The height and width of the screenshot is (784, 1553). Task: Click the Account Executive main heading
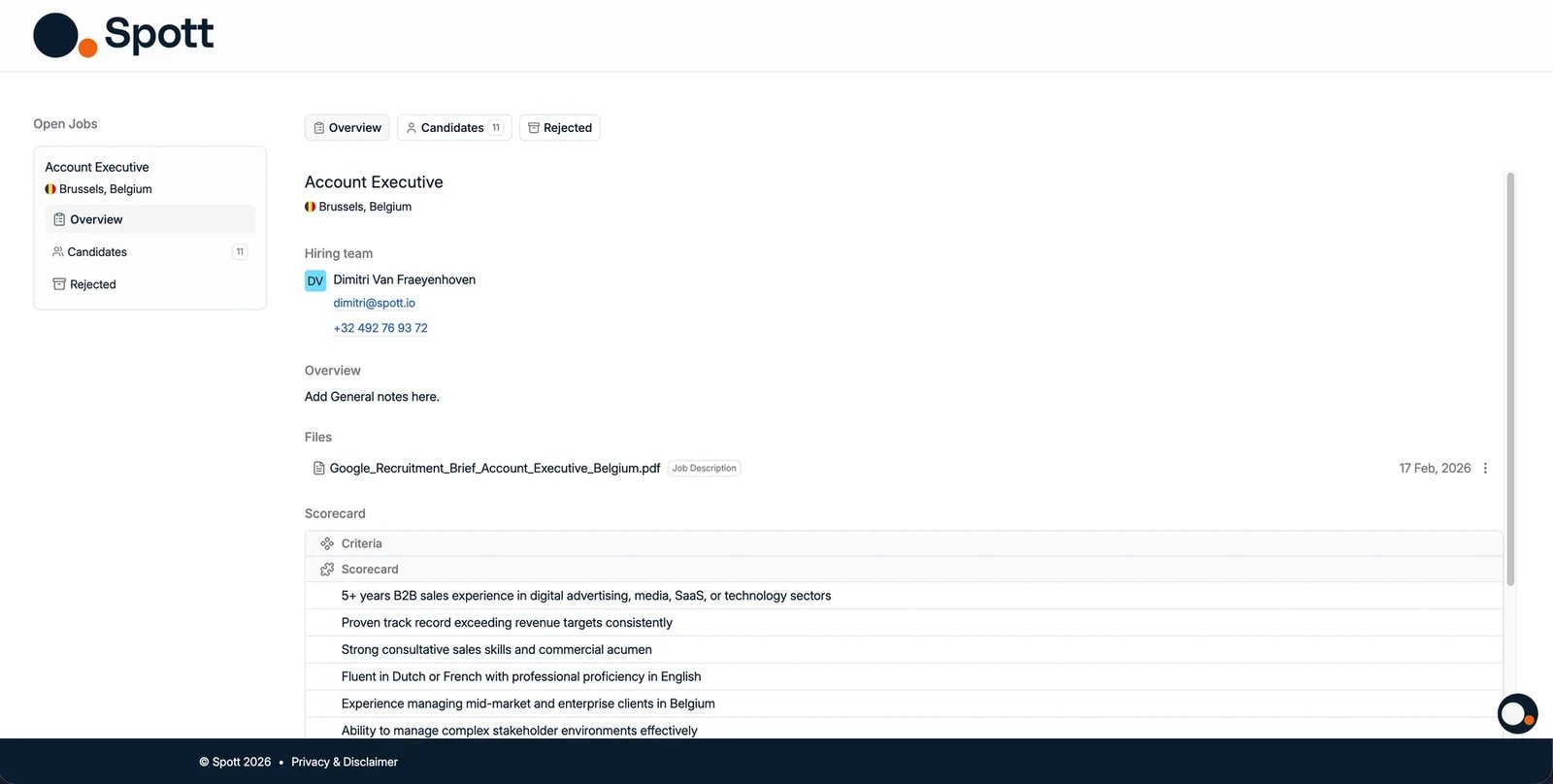coord(374,182)
